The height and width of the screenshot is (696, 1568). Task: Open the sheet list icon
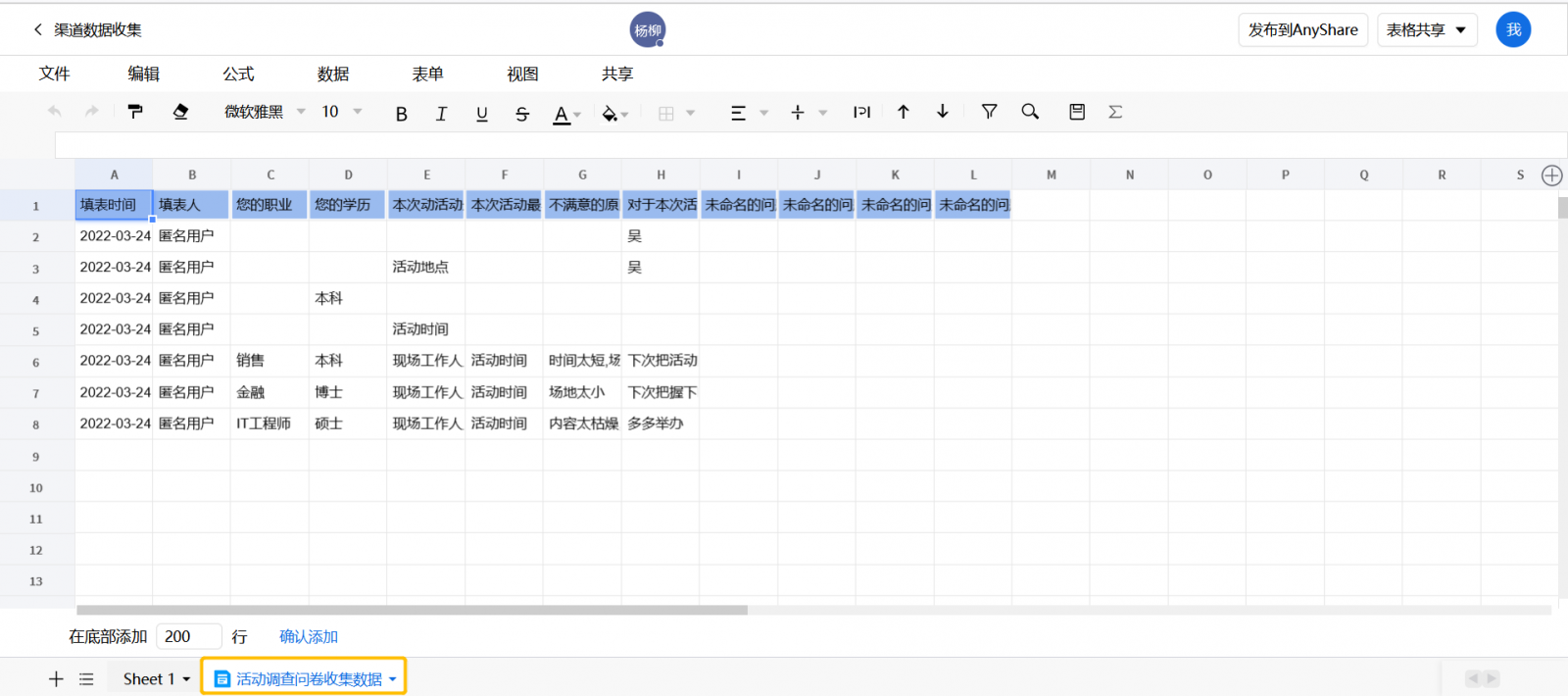click(86, 678)
